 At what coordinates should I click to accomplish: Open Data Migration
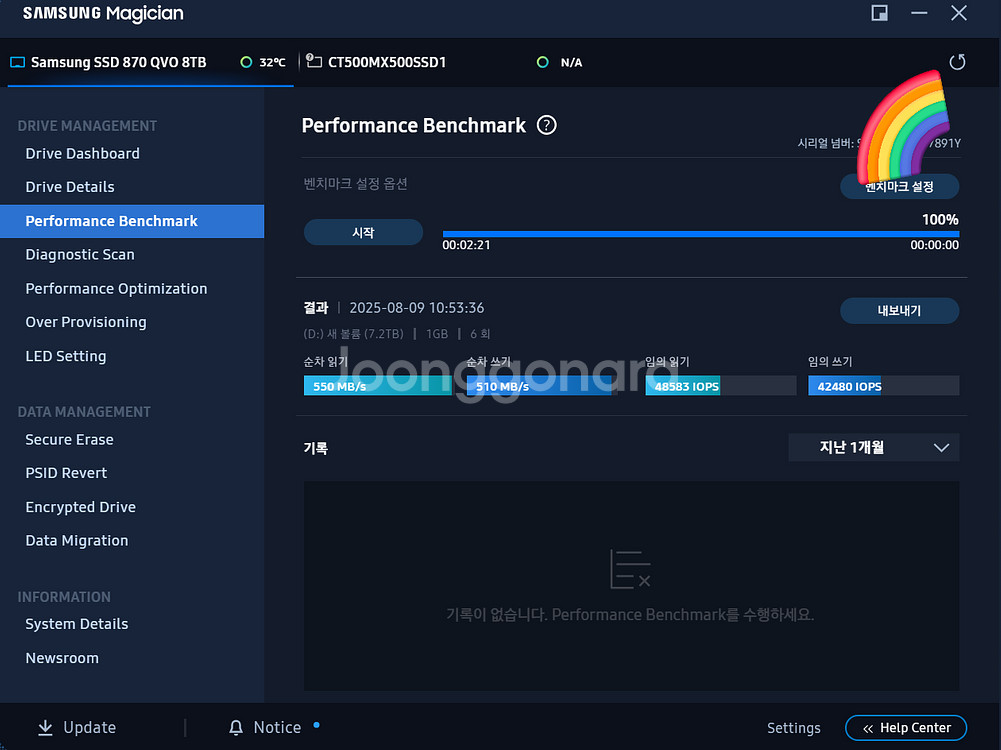(x=77, y=541)
